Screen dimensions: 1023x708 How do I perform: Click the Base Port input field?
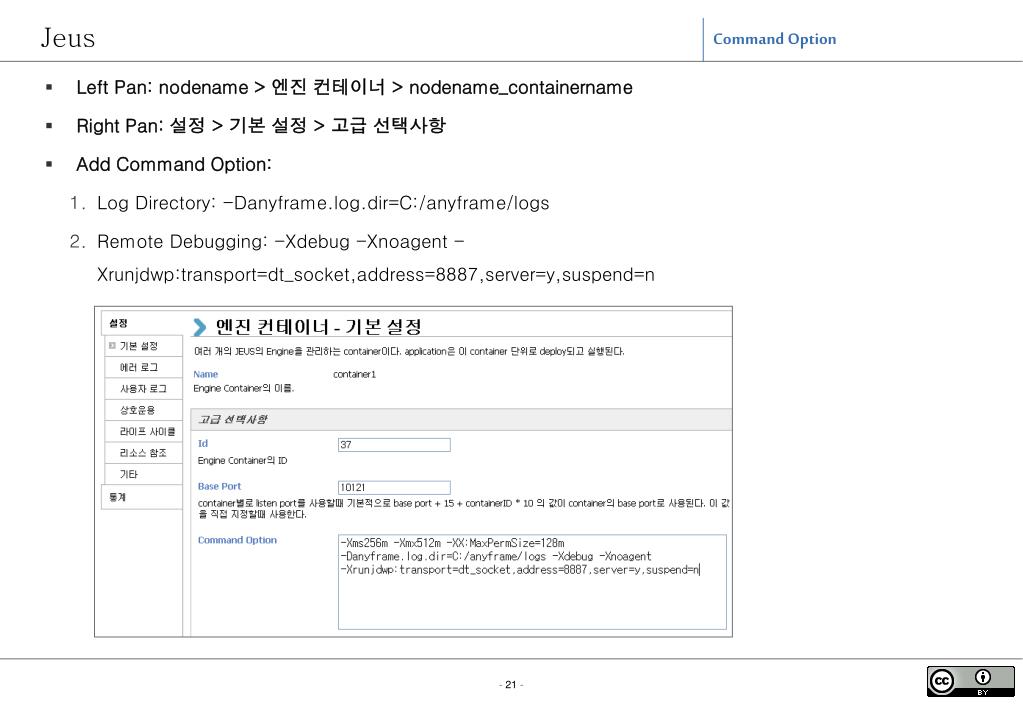click(x=394, y=487)
